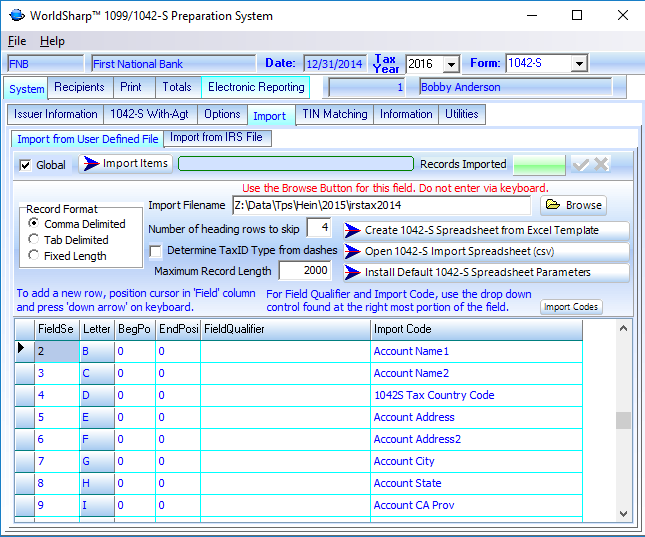Click the grid's vertical scrollbar thumb
The height and width of the screenshot is (537, 645).
coord(623,420)
